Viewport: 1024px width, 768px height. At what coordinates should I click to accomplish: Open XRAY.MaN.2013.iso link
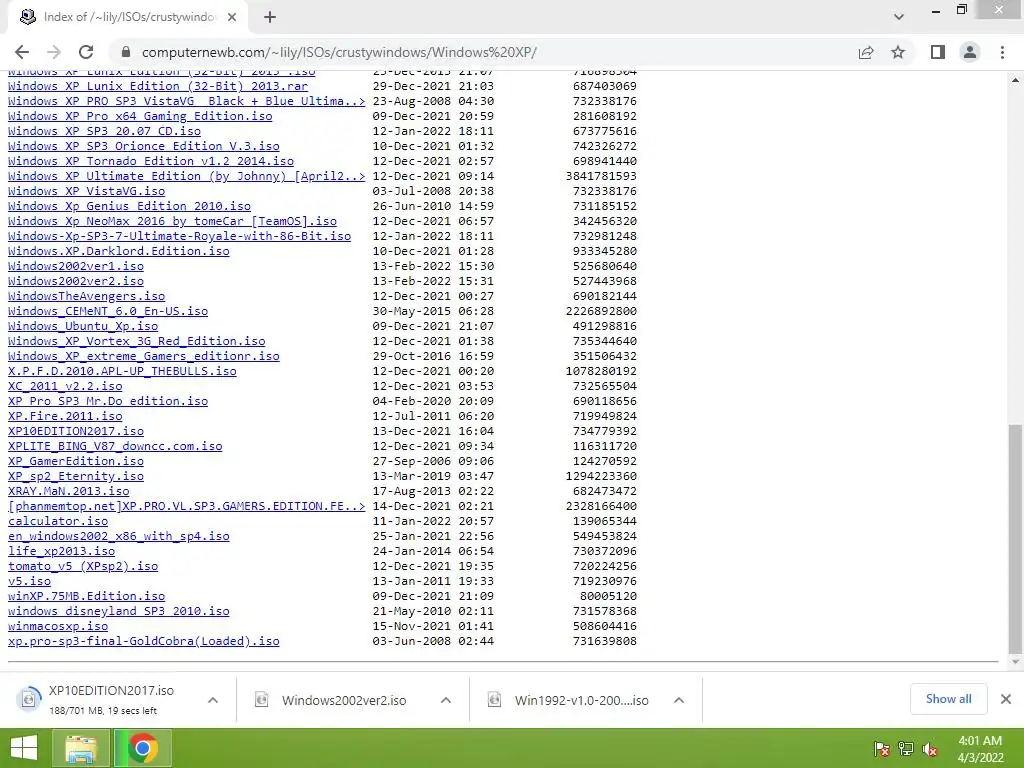click(x=69, y=492)
